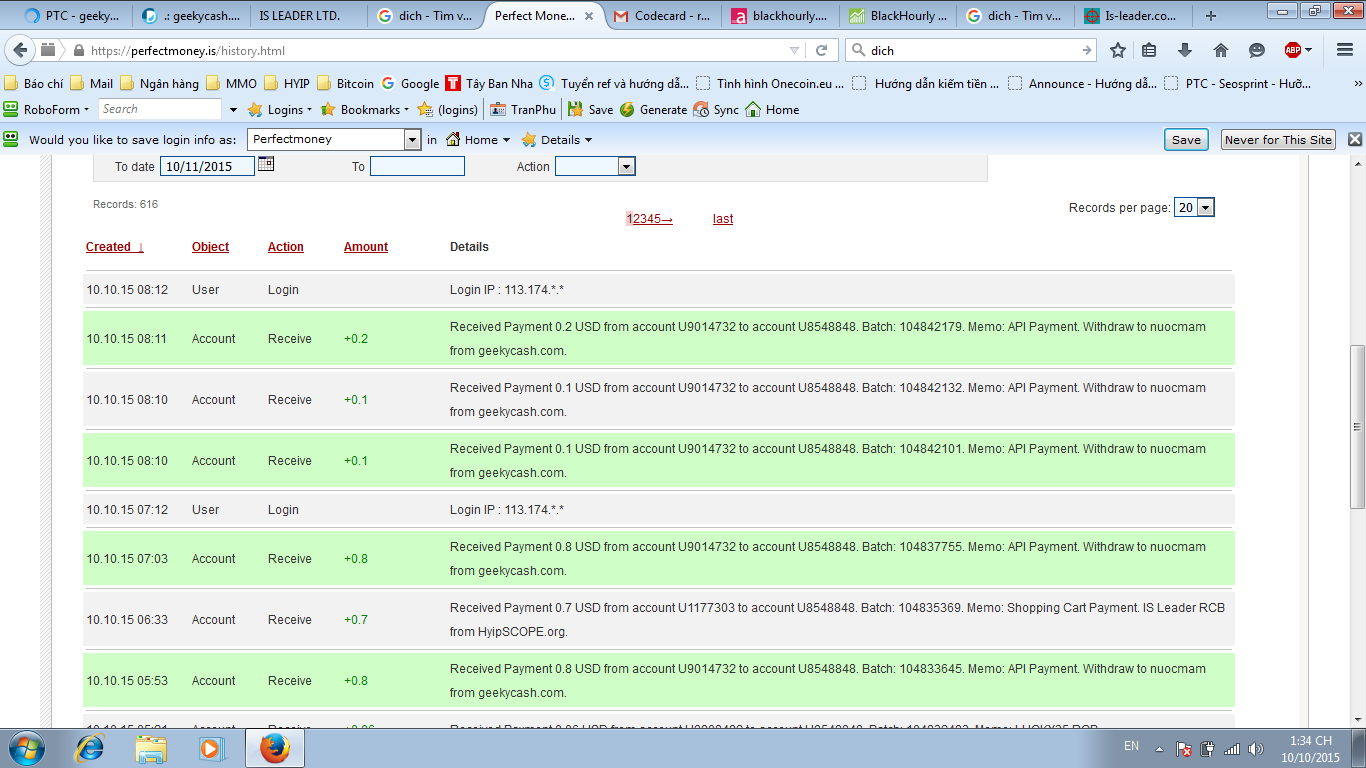The width and height of the screenshot is (1366, 768).
Task: Sort by the Action column header link
Action: point(286,247)
